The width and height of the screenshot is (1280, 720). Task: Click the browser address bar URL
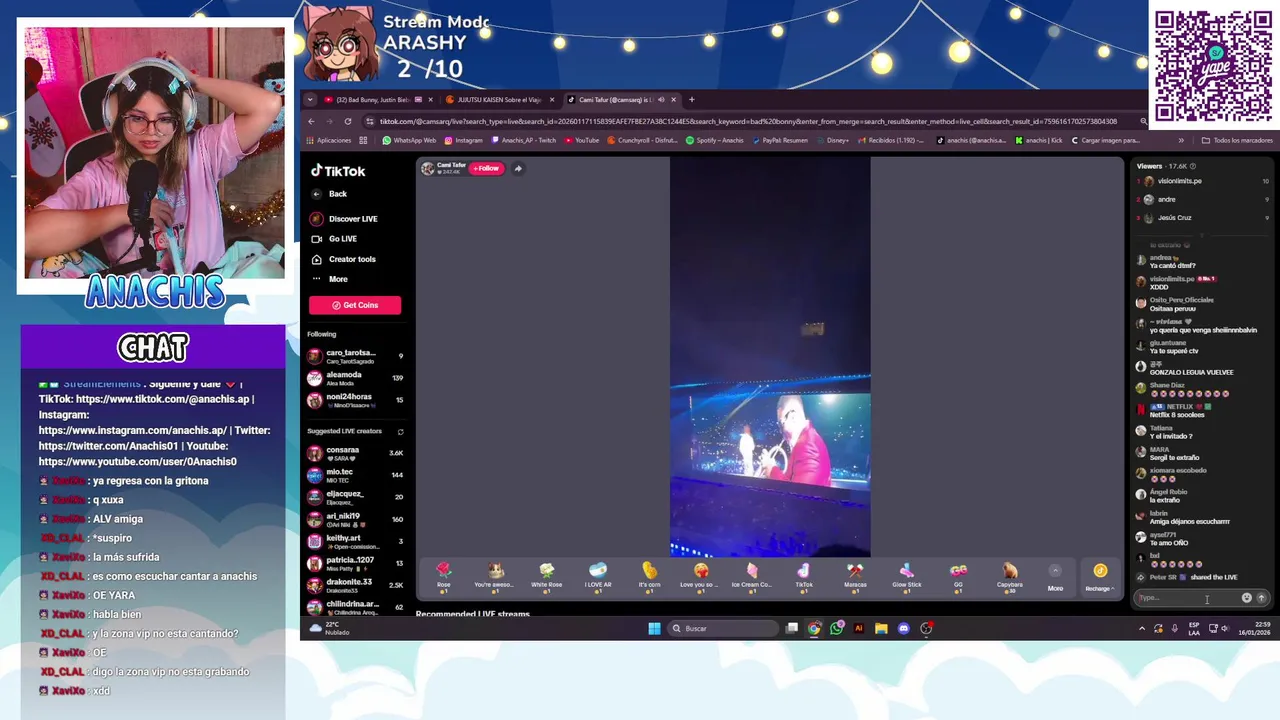748,121
